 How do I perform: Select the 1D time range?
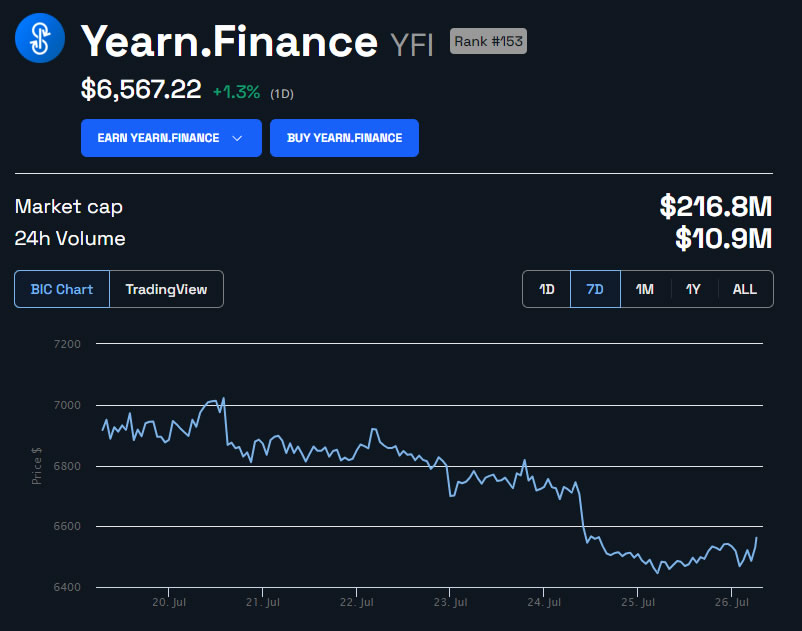(547, 289)
